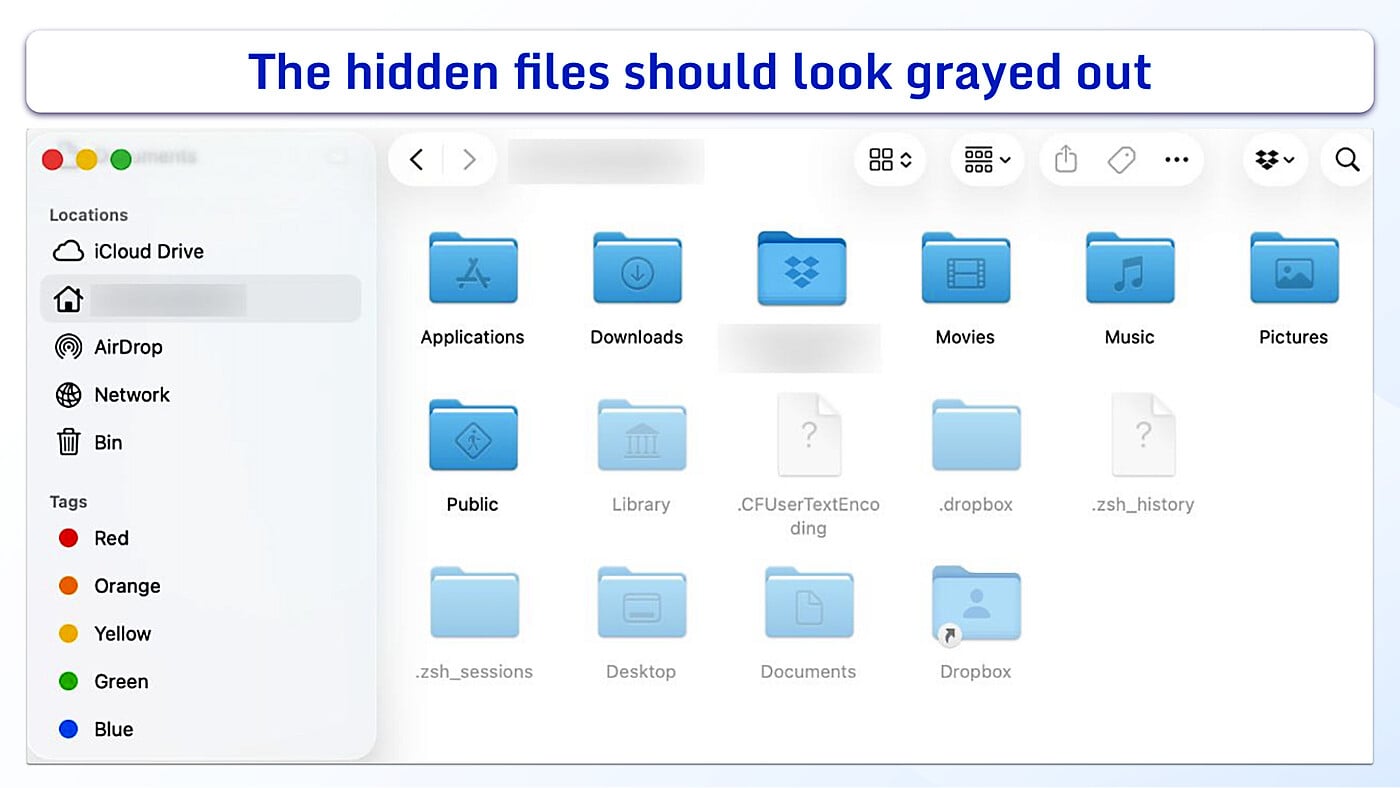Screen dimensions: 1400x788
Task: Click the "Pictures" folder name label
Action: (1294, 337)
